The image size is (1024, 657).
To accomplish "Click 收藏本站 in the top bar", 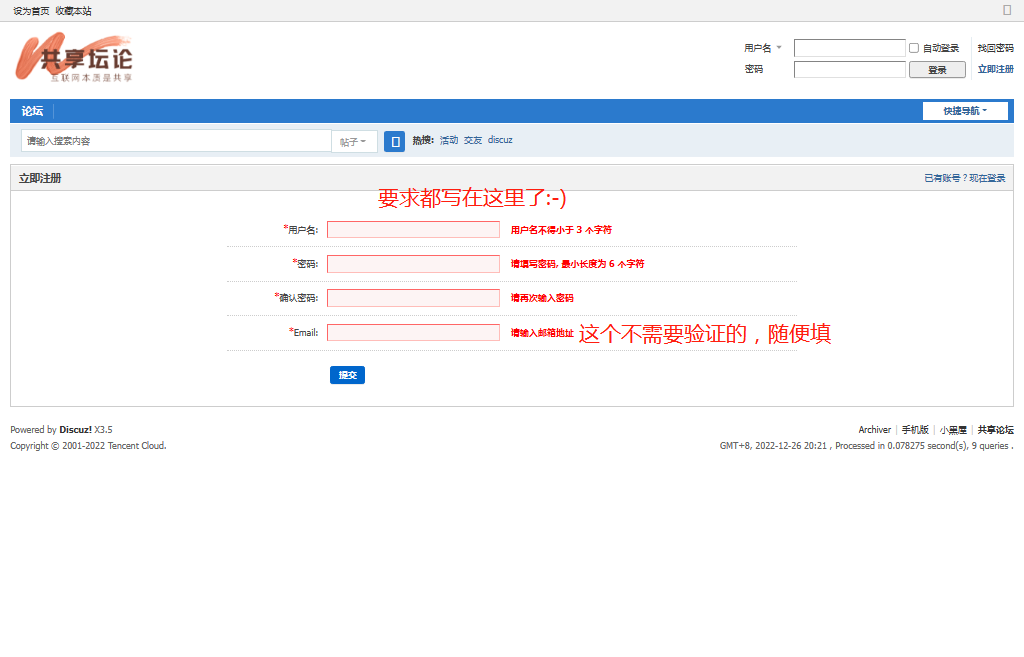I will [x=73, y=11].
